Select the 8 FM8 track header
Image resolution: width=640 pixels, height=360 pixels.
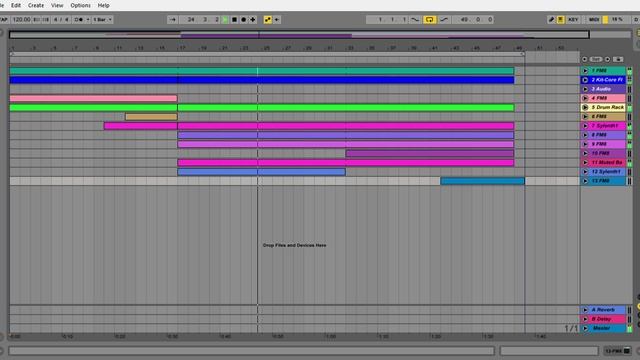pos(603,135)
